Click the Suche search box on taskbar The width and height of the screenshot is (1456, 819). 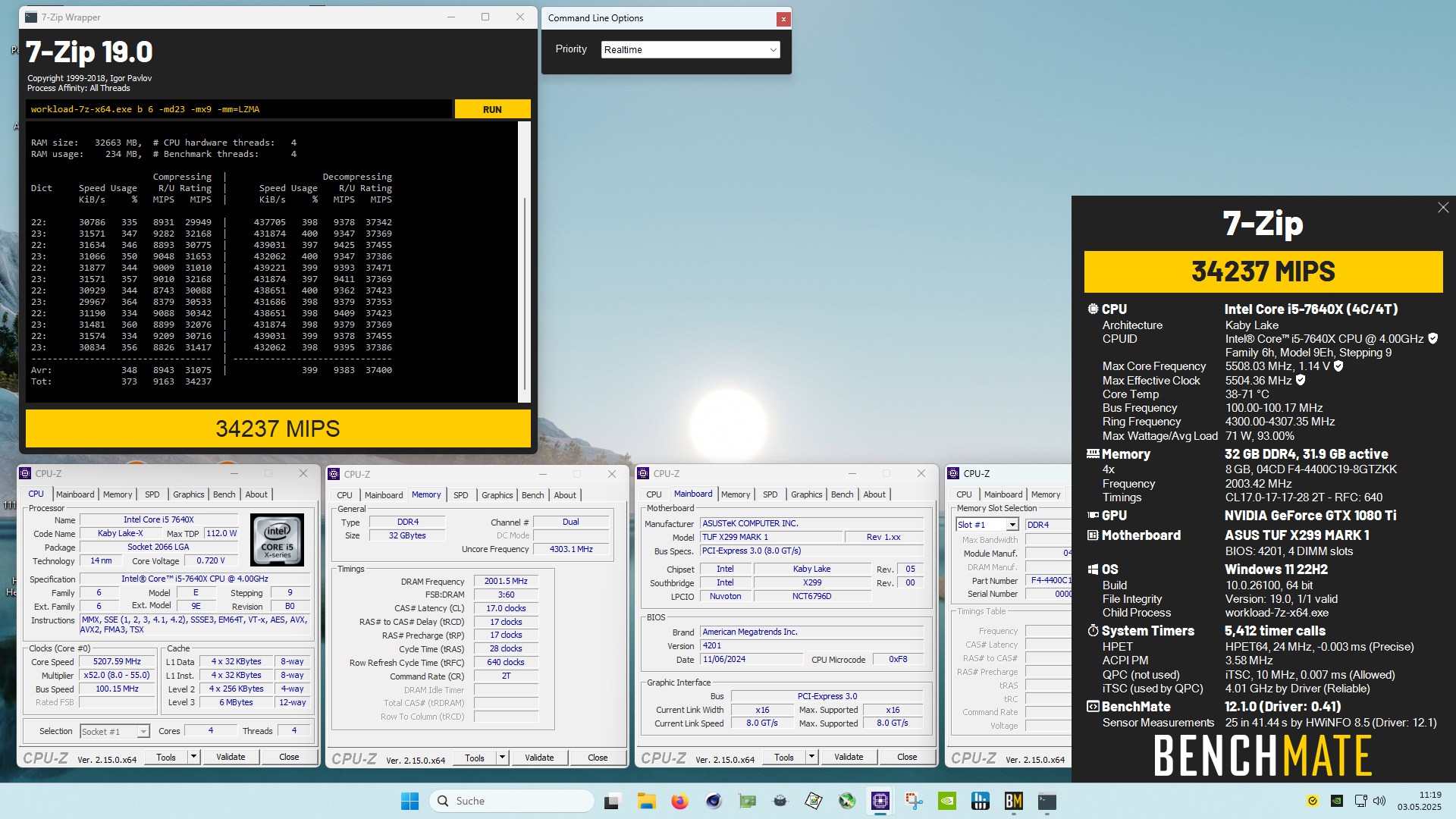pos(512,801)
